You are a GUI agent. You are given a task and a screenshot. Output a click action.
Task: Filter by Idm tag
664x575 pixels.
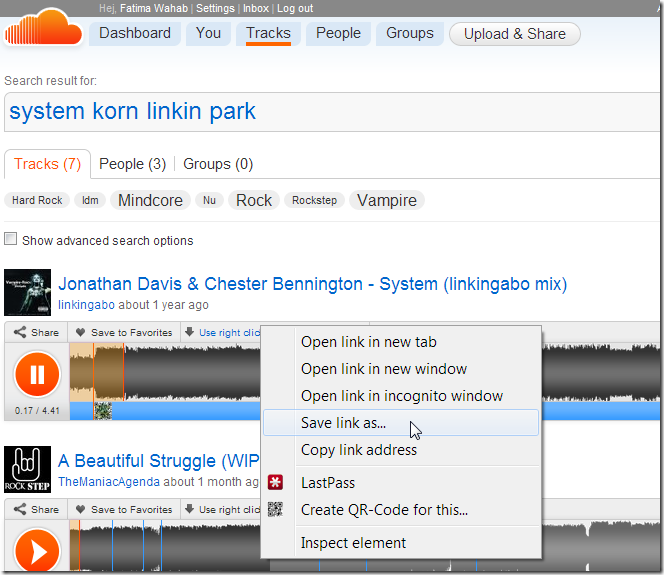(90, 200)
